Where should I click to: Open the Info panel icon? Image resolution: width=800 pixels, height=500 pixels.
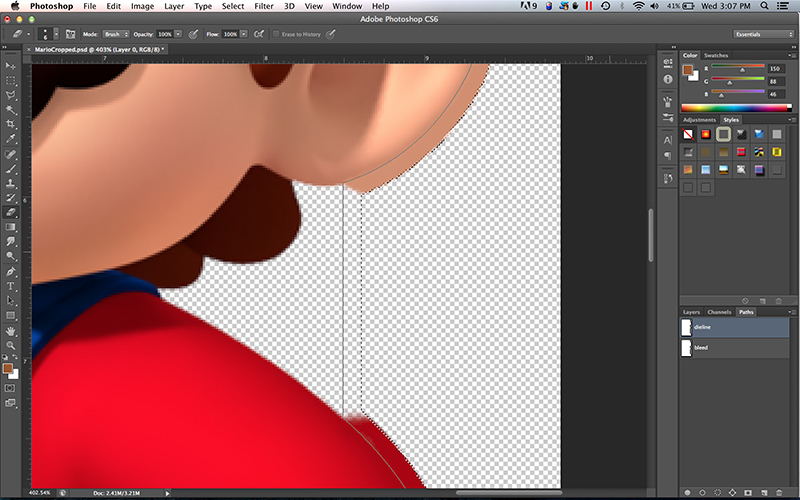(x=667, y=79)
